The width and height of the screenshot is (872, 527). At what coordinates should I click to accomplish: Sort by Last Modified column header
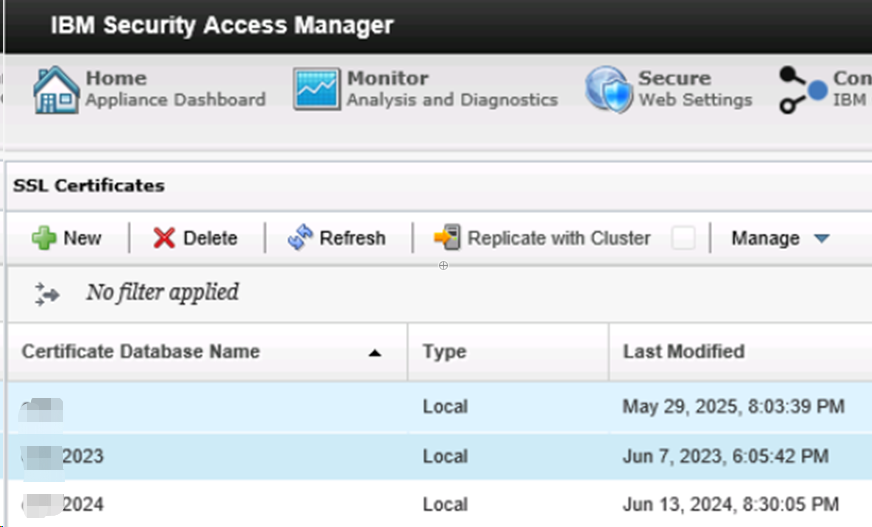pos(741,352)
